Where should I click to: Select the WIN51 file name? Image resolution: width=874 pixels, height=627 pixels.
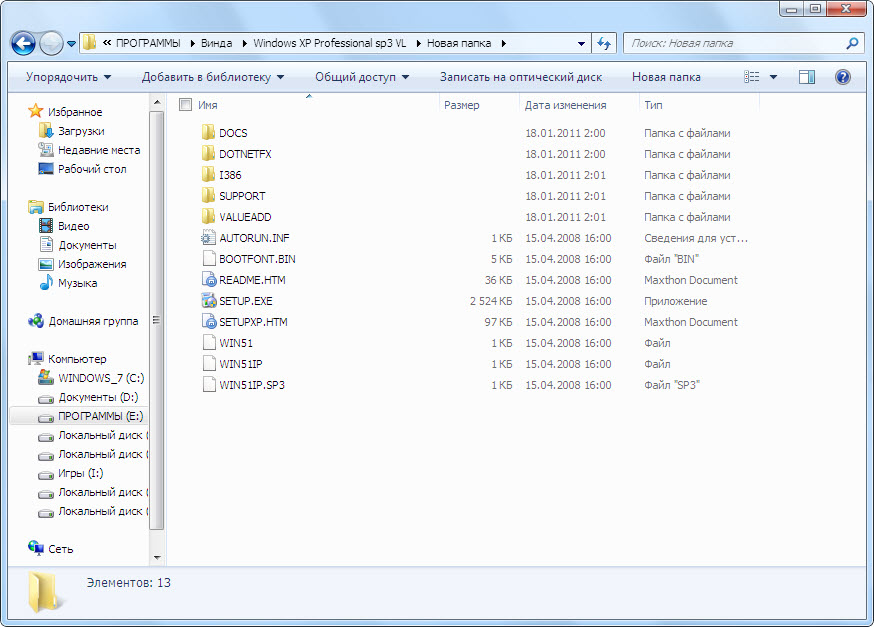pos(236,343)
